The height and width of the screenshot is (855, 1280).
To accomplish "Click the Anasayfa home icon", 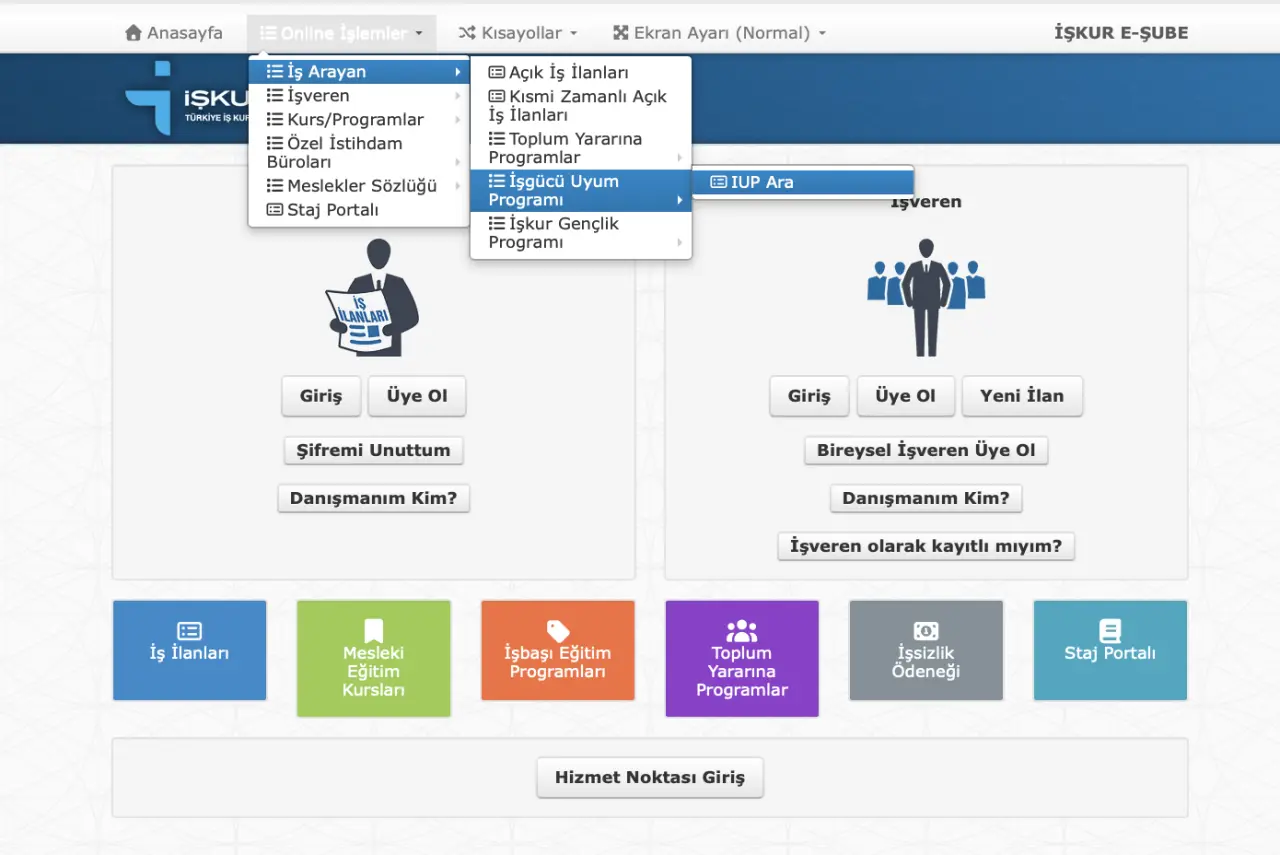I will point(133,33).
